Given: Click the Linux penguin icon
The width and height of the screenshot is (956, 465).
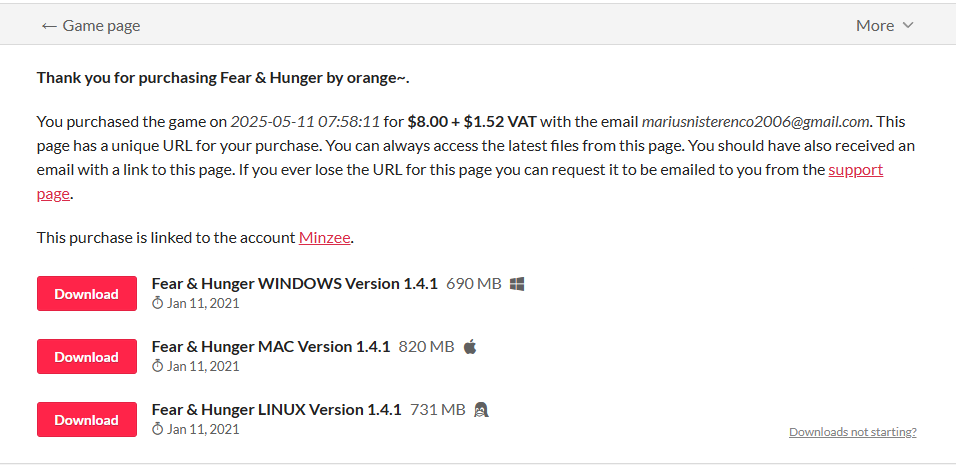Looking at the screenshot, I should (482, 410).
